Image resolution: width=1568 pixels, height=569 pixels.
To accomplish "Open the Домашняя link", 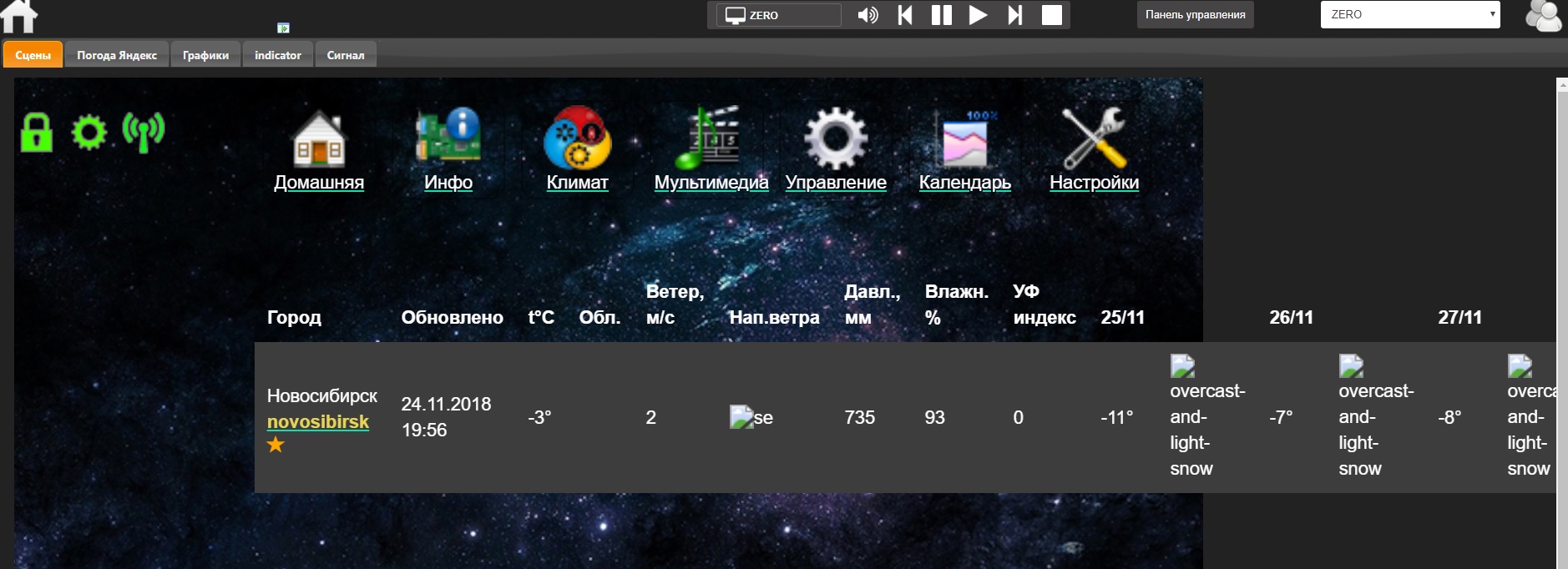I will (319, 182).
